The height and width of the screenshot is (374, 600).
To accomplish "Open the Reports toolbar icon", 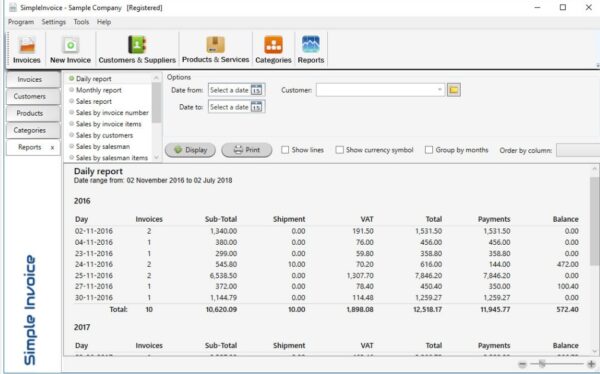I will (311, 49).
